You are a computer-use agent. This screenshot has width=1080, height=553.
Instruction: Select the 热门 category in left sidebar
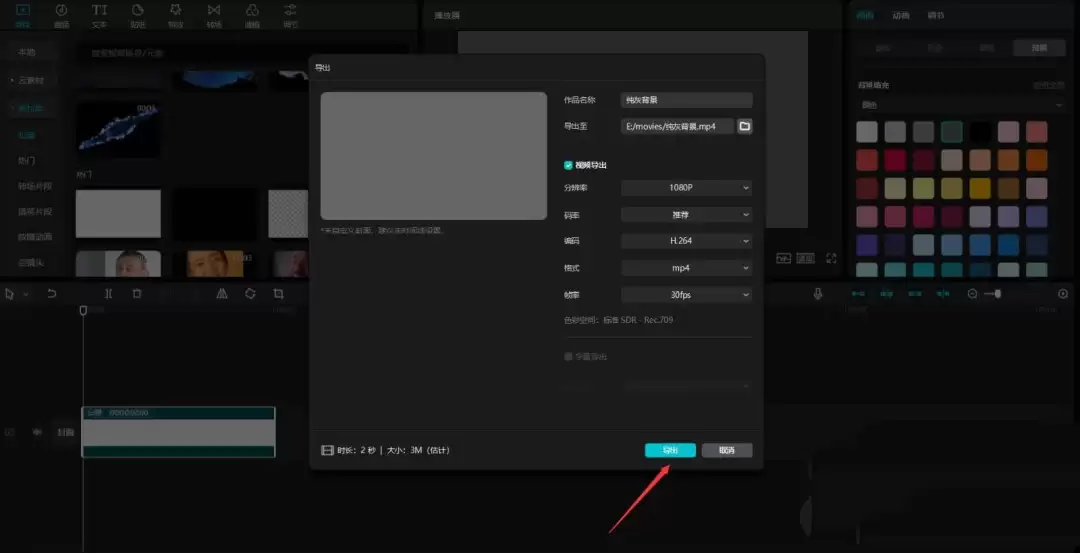[x=27, y=160]
